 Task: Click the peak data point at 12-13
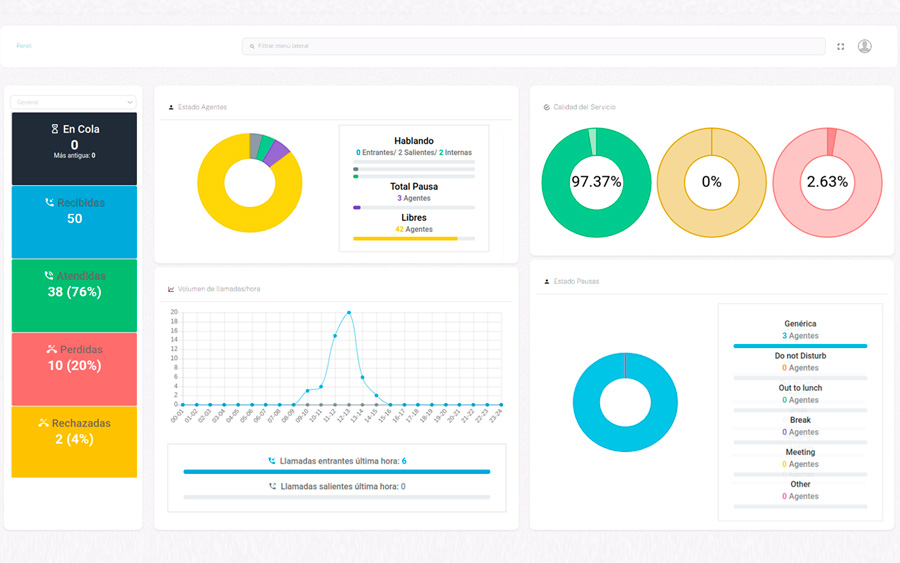coord(349,313)
